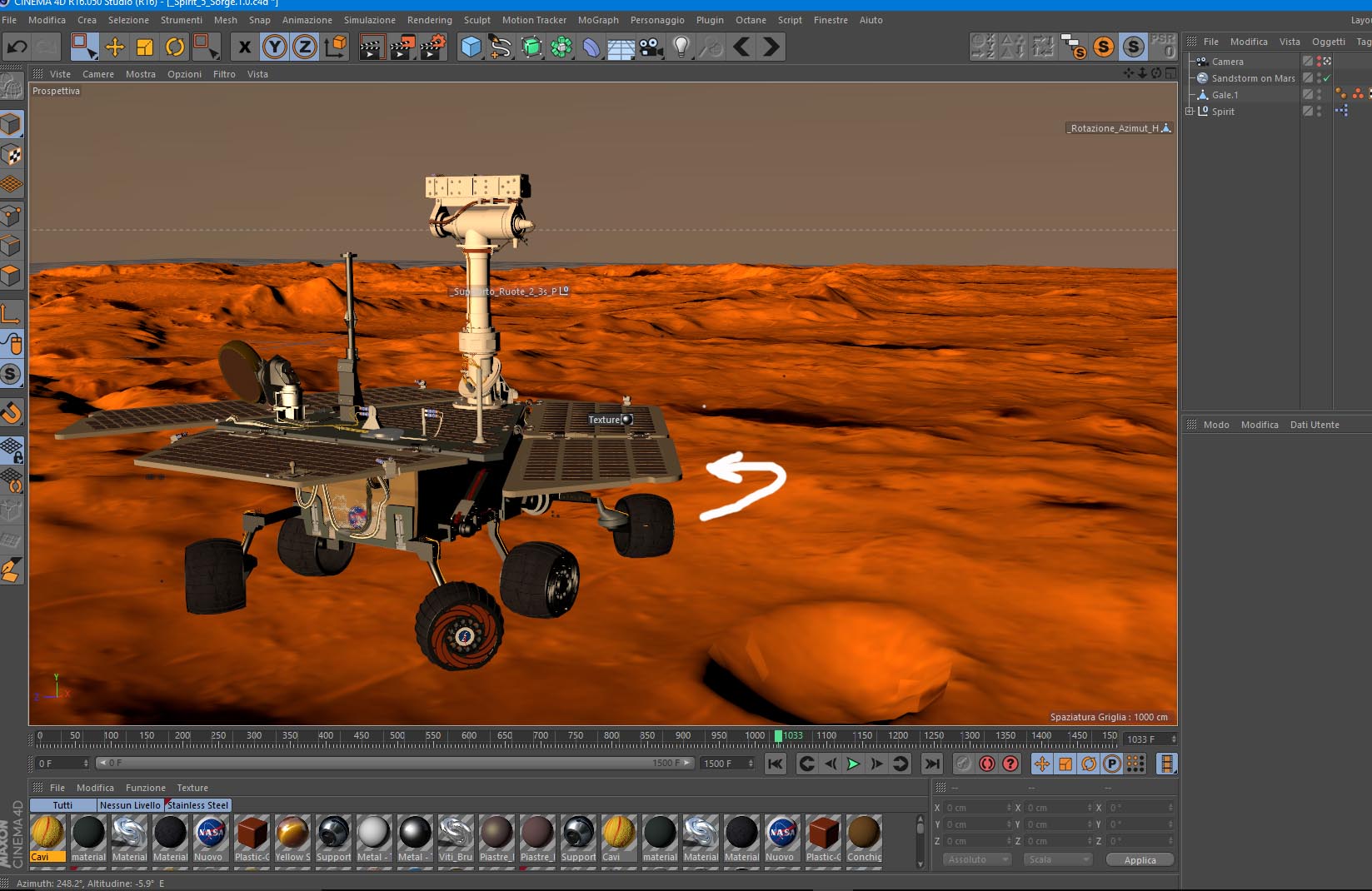This screenshot has width=1372, height=891.
Task: Toggle scale recording in animation bar
Action: [x=1065, y=764]
